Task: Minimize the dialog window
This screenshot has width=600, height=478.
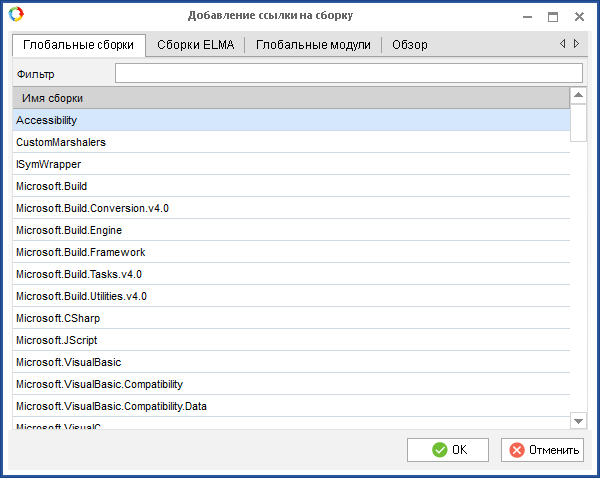Action: pyautogui.click(x=527, y=16)
